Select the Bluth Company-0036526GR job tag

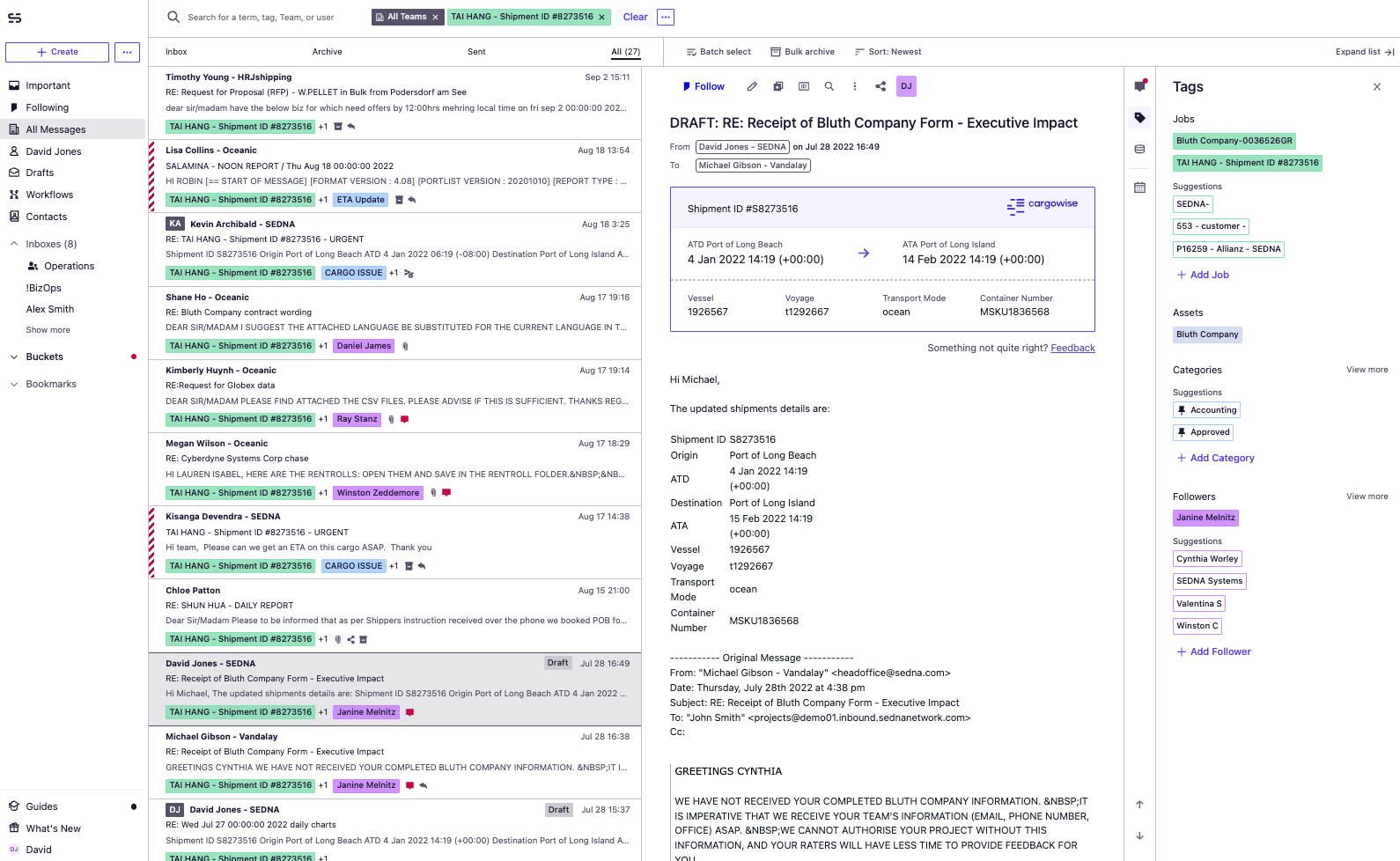click(1234, 141)
